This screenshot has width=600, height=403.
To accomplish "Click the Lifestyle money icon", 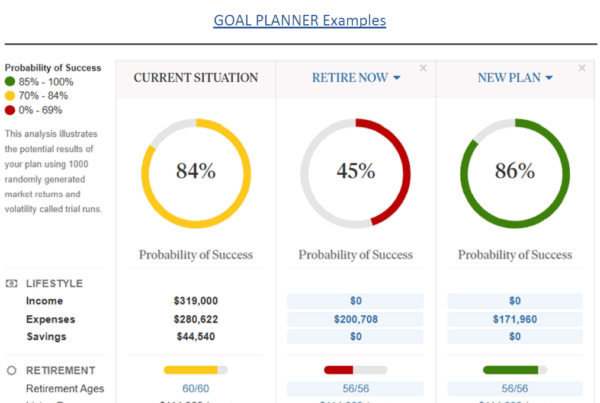I will click(11, 283).
